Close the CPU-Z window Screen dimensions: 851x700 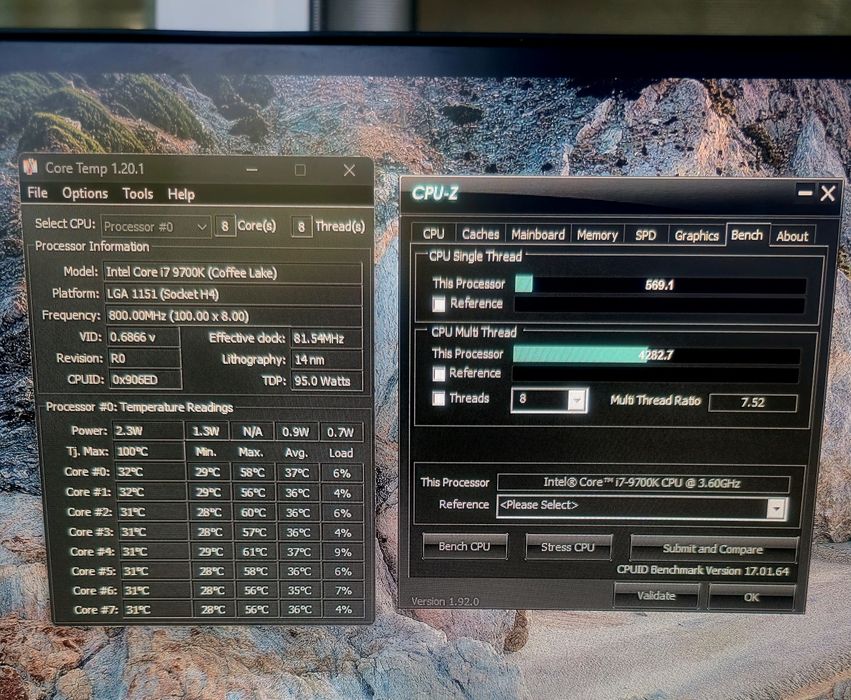click(828, 193)
